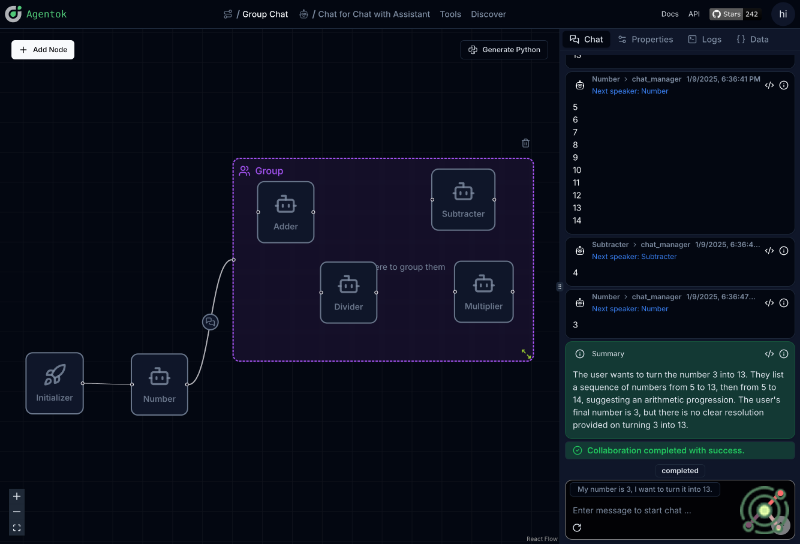The height and width of the screenshot is (544, 800).
Task: Click the trash icon above the Group
Action: 526,143
